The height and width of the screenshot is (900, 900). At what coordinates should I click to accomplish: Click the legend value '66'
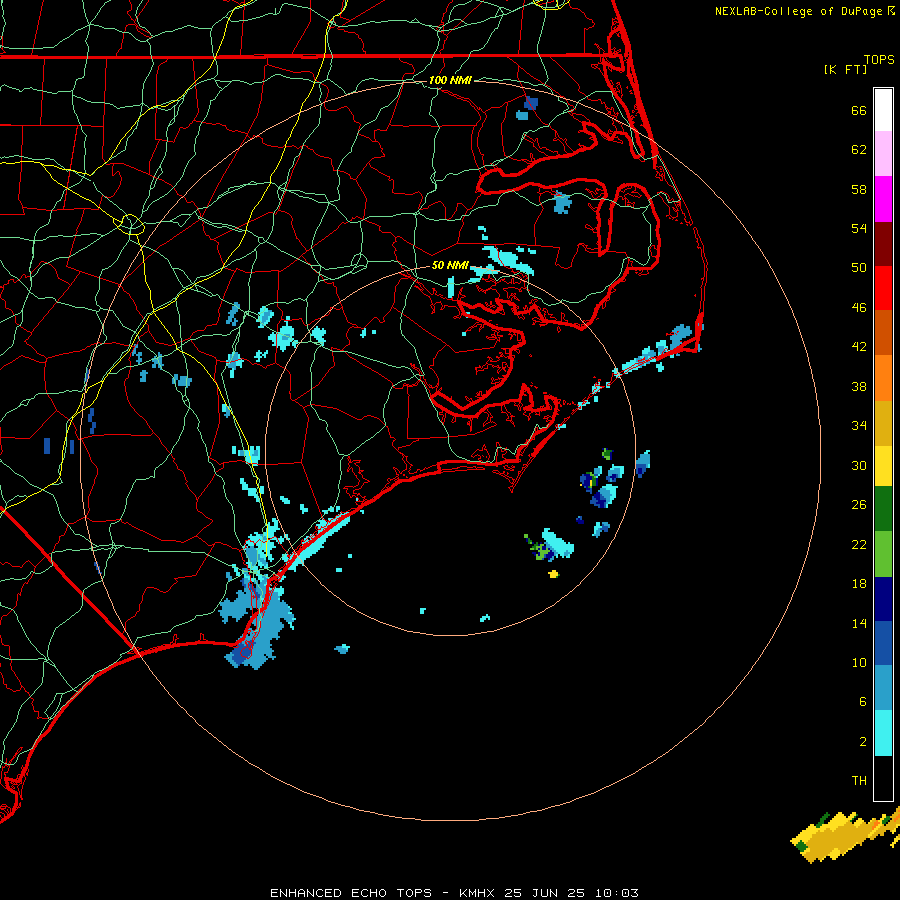(x=859, y=110)
